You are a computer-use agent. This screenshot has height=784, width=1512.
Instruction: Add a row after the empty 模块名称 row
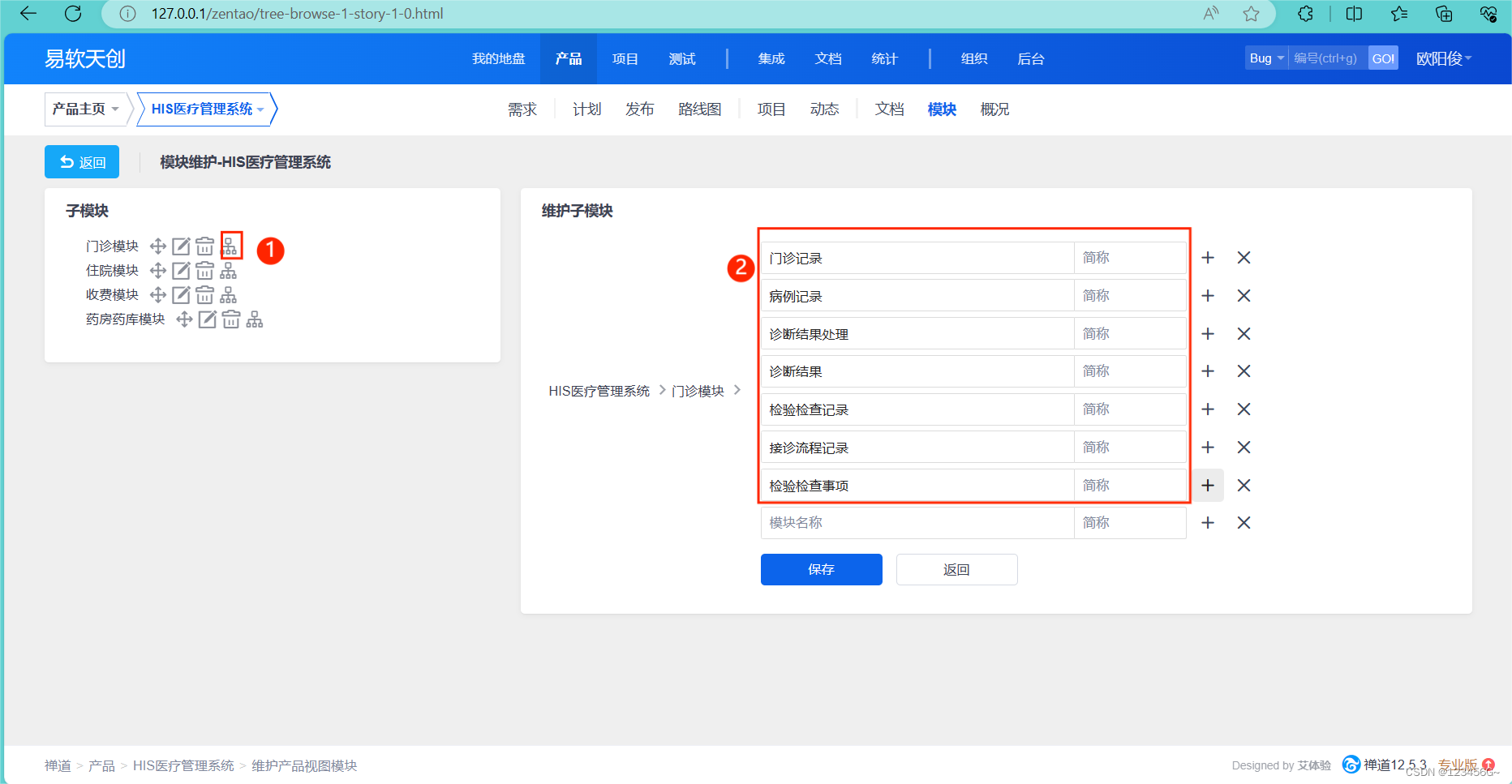click(1208, 523)
